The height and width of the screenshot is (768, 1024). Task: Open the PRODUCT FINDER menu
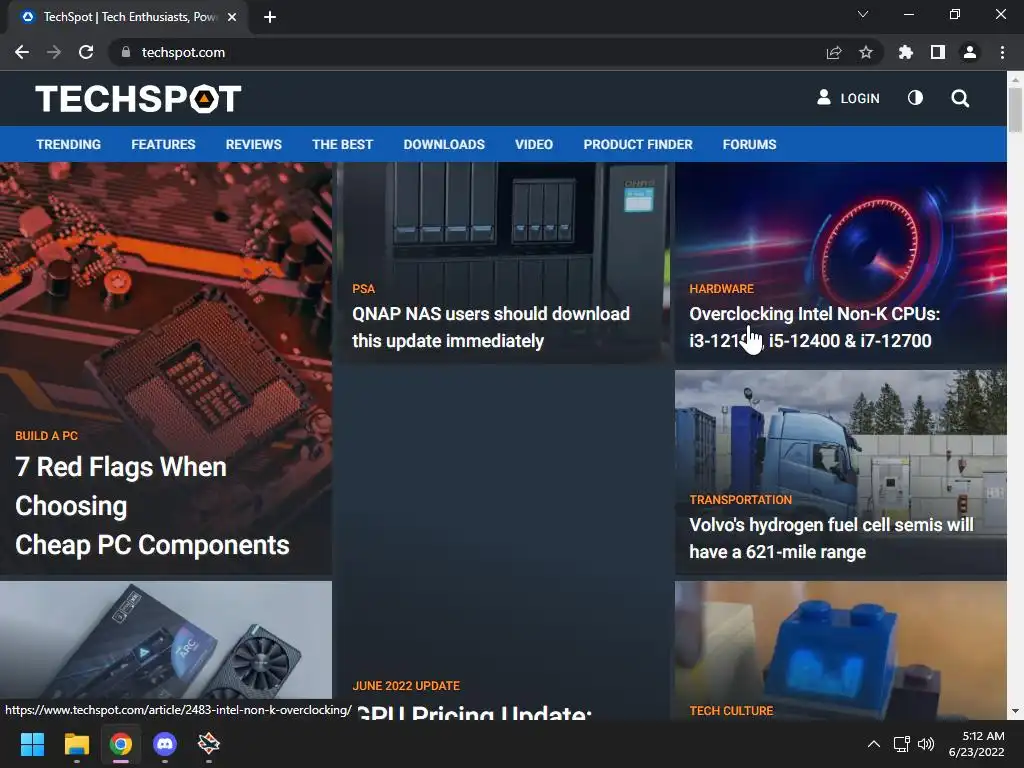[638, 144]
